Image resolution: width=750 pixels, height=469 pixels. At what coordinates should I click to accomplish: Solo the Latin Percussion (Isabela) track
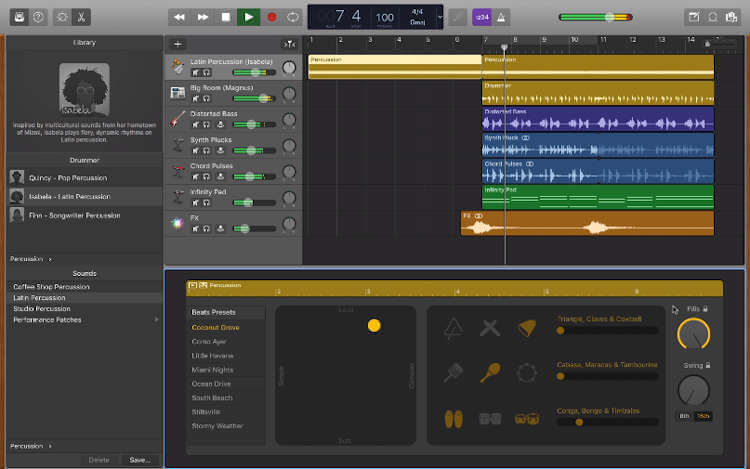pos(206,73)
